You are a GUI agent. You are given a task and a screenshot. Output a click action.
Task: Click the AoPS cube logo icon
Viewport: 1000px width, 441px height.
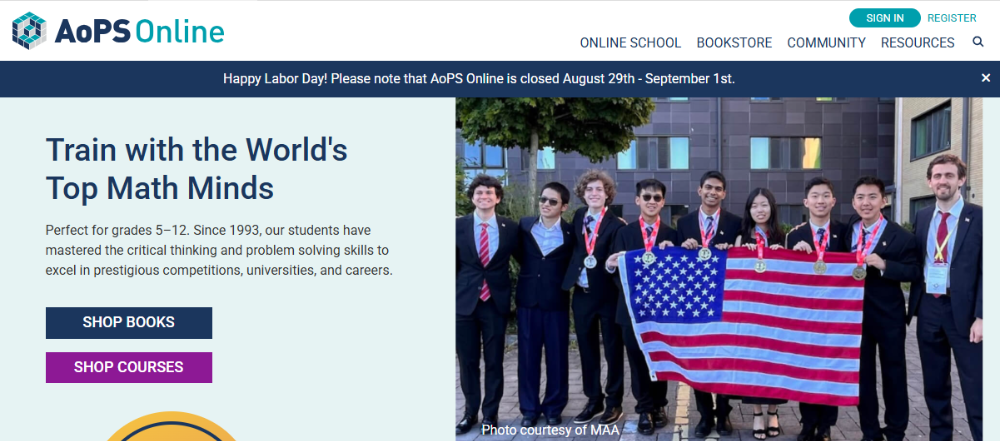30,30
